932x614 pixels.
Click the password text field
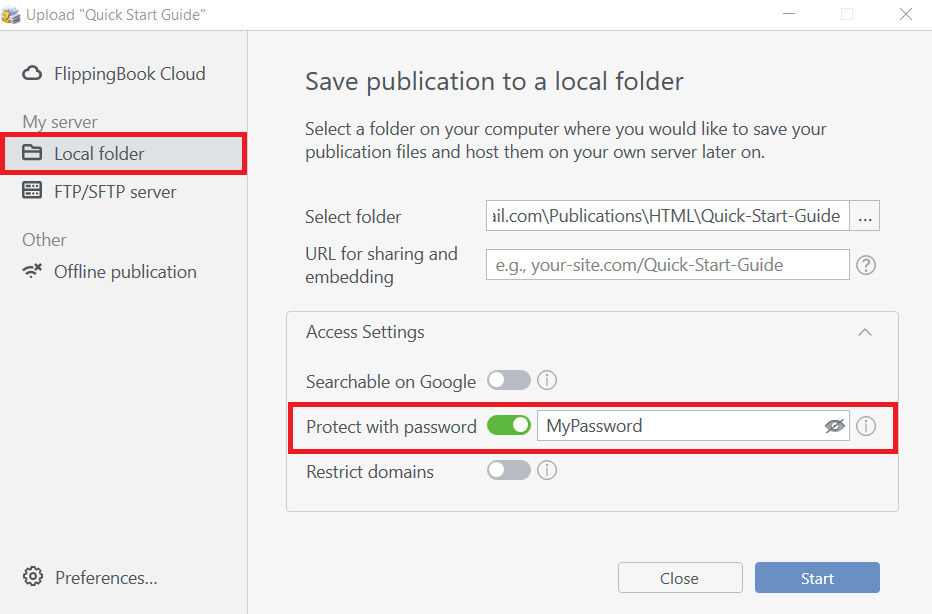(x=693, y=426)
